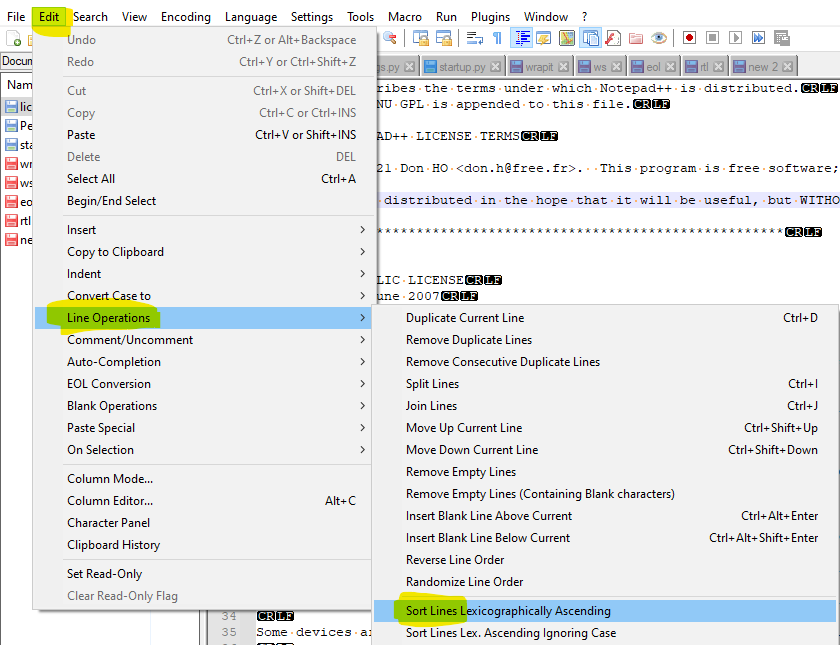Viewport: 840px width, 645px height.
Task: Toggle Set Read-Only option
Action: pyautogui.click(x=203, y=574)
